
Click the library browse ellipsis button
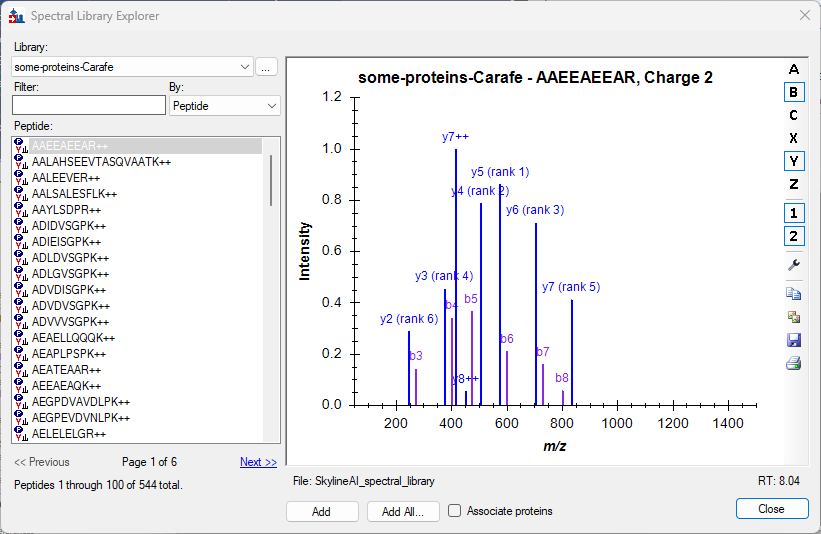[x=266, y=67]
